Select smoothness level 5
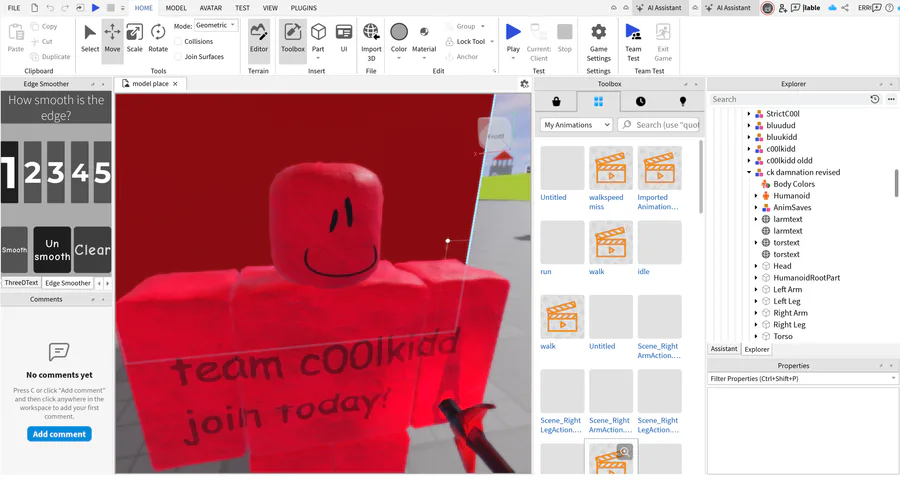Viewport: 900px width, 493px height. click(x=102, y=172)
